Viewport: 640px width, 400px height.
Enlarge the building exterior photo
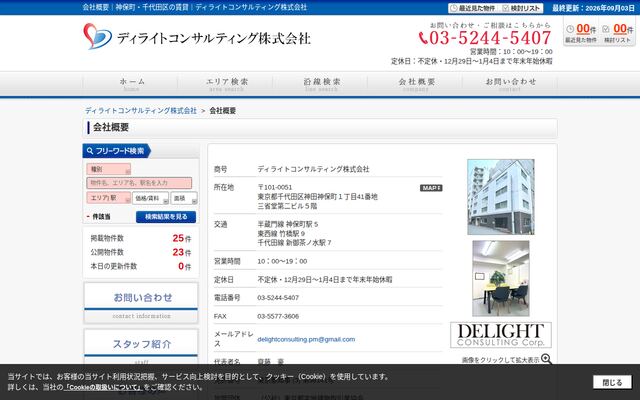(501, 197)
